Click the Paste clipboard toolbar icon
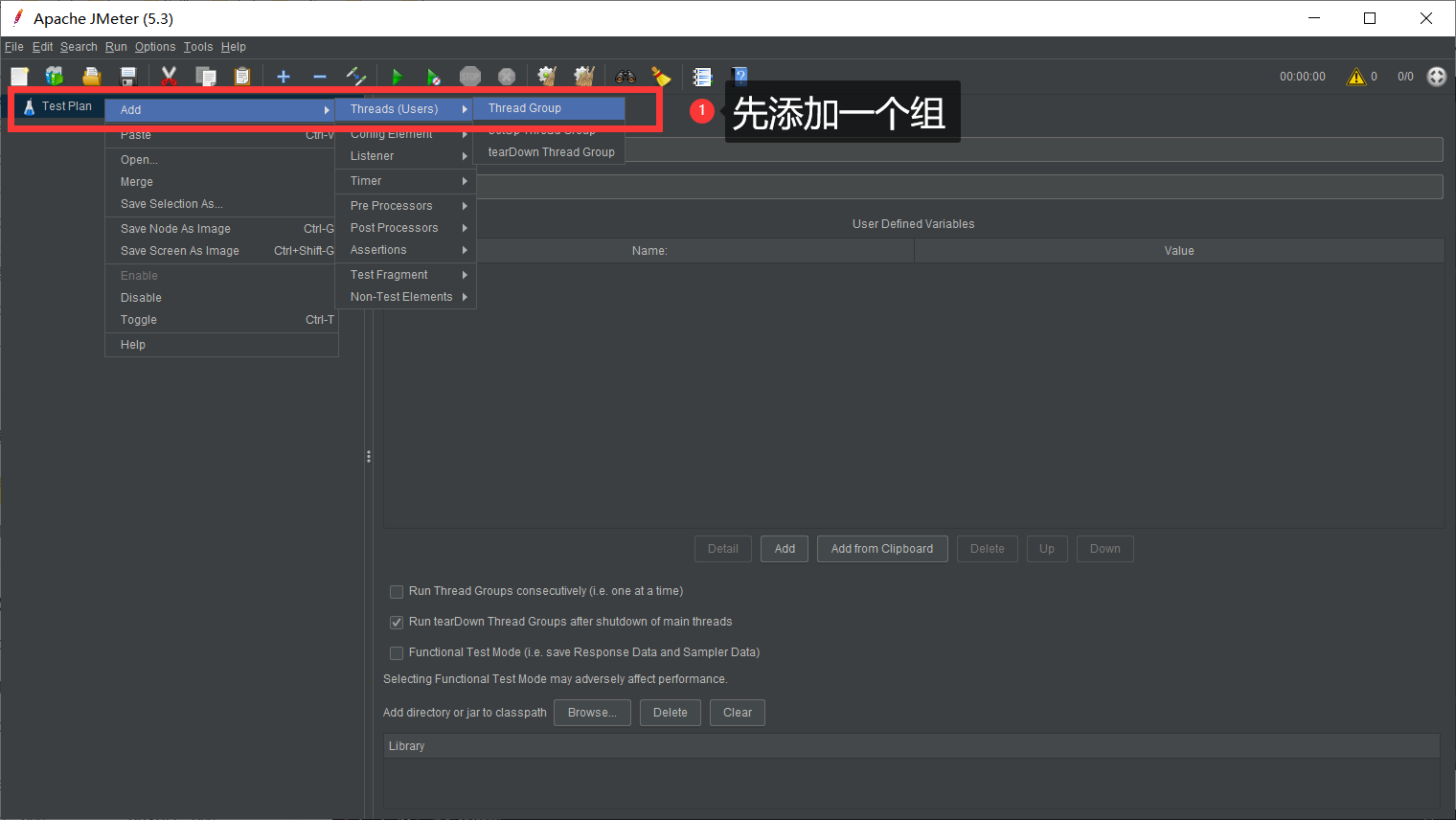 pyautogui.click(x=242, y=77)
